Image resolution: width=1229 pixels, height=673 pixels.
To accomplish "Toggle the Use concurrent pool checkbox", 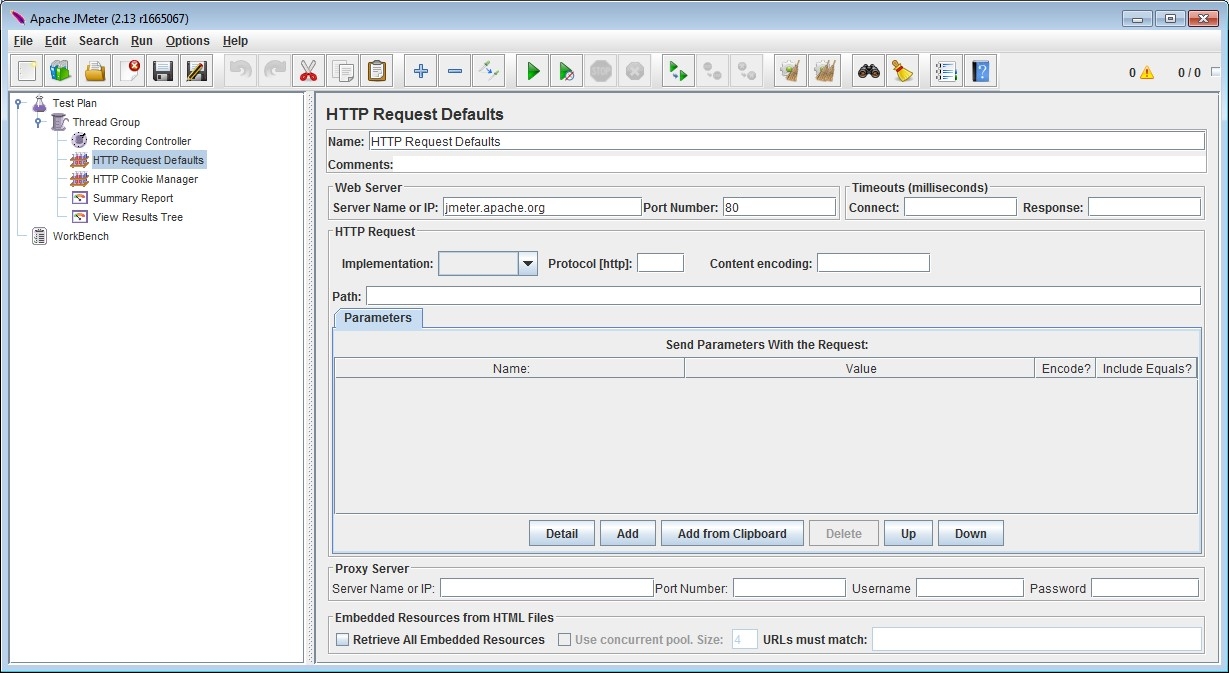I will pyautogui.click(x=564, y=640).
